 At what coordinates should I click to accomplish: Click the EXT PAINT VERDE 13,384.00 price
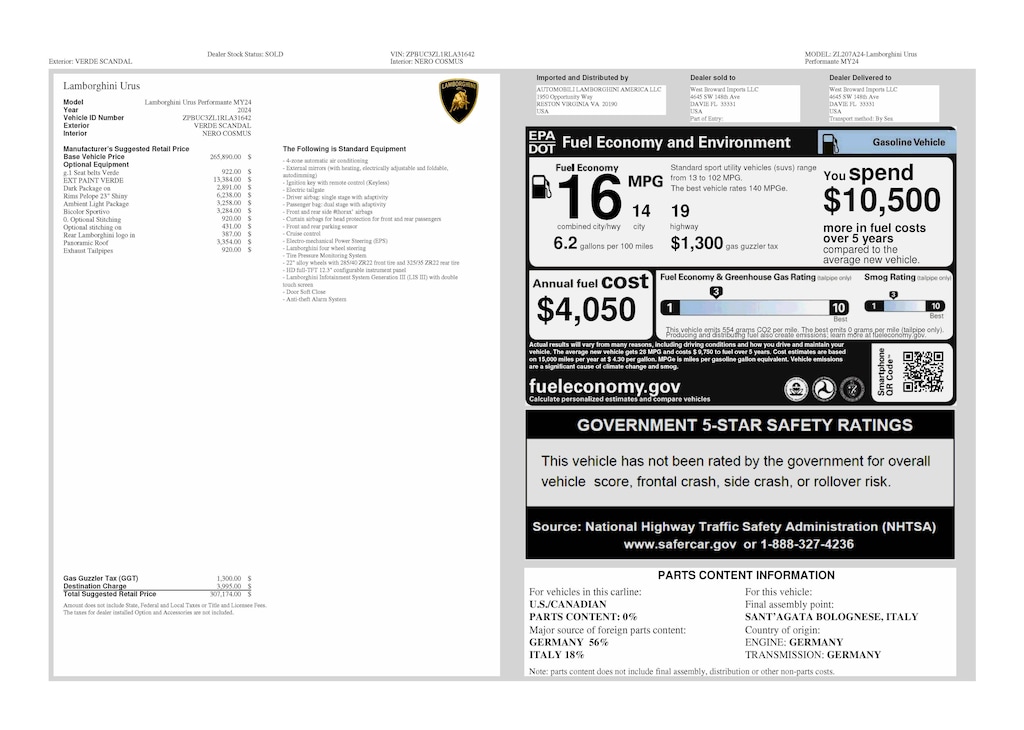227,180
